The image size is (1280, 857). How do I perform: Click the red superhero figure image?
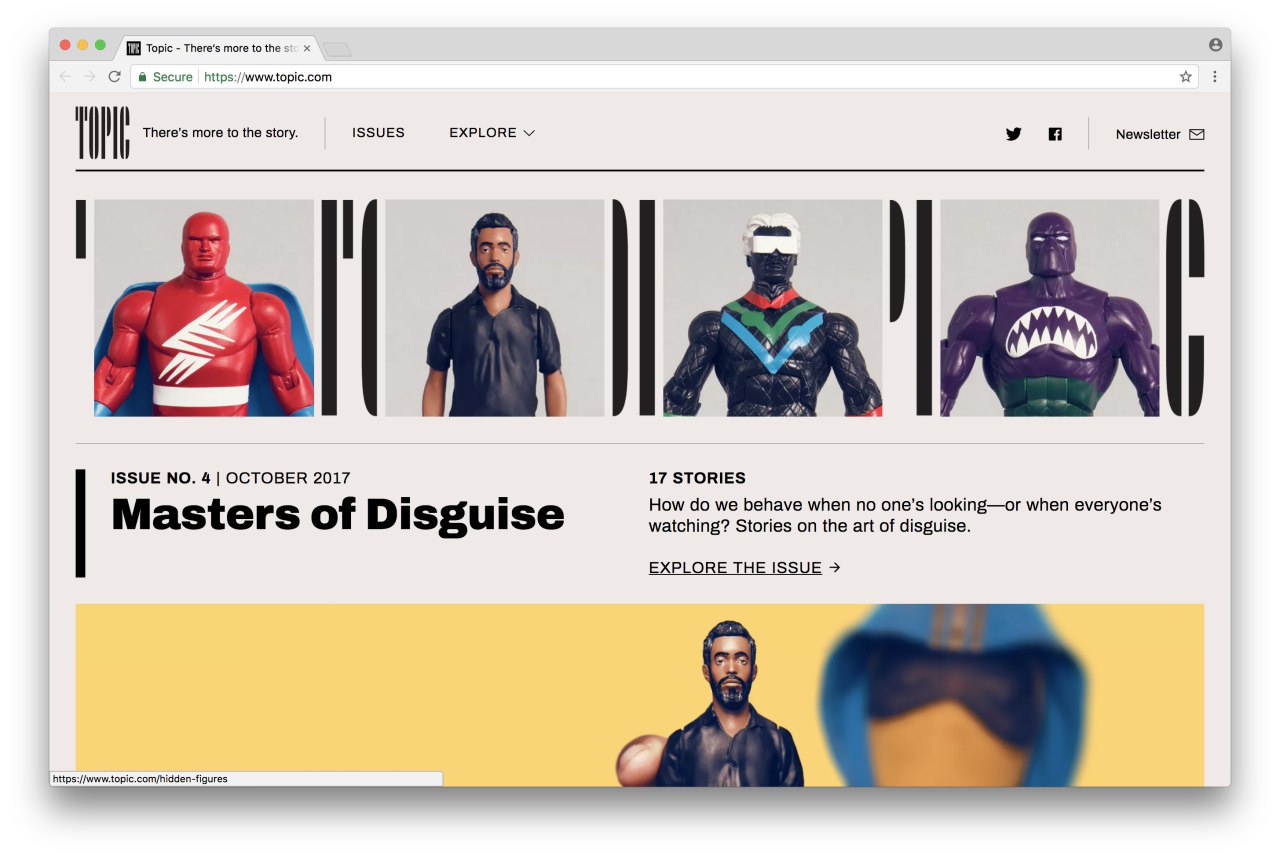(204, 308)
